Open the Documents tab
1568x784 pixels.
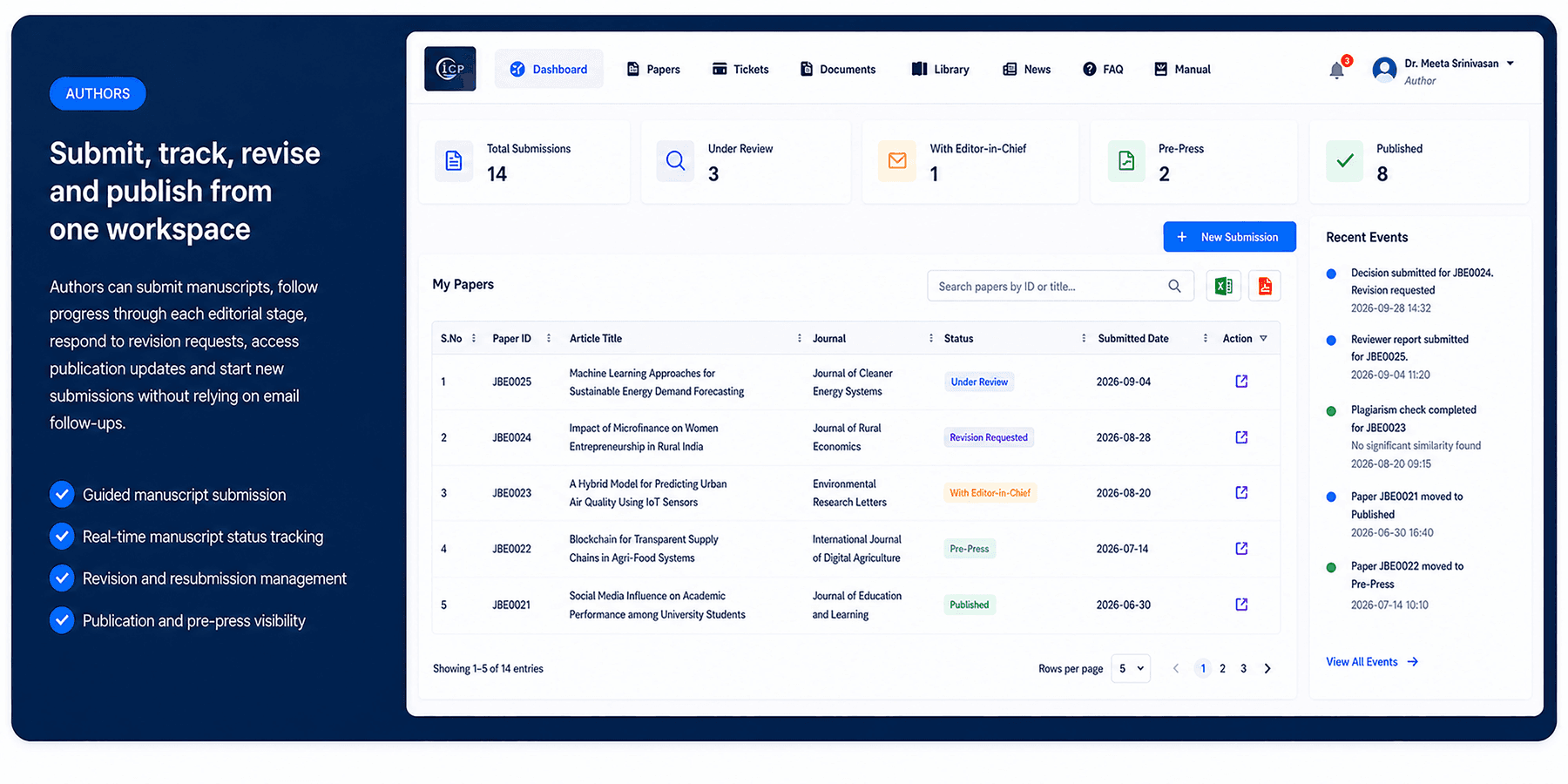pos(838,70)
